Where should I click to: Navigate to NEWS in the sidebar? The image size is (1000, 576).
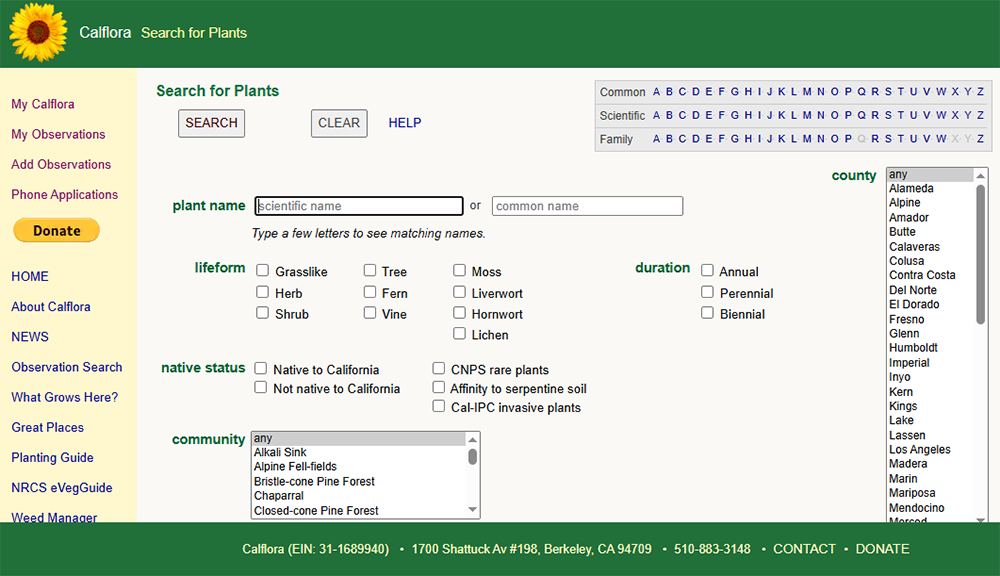(29, 337)
